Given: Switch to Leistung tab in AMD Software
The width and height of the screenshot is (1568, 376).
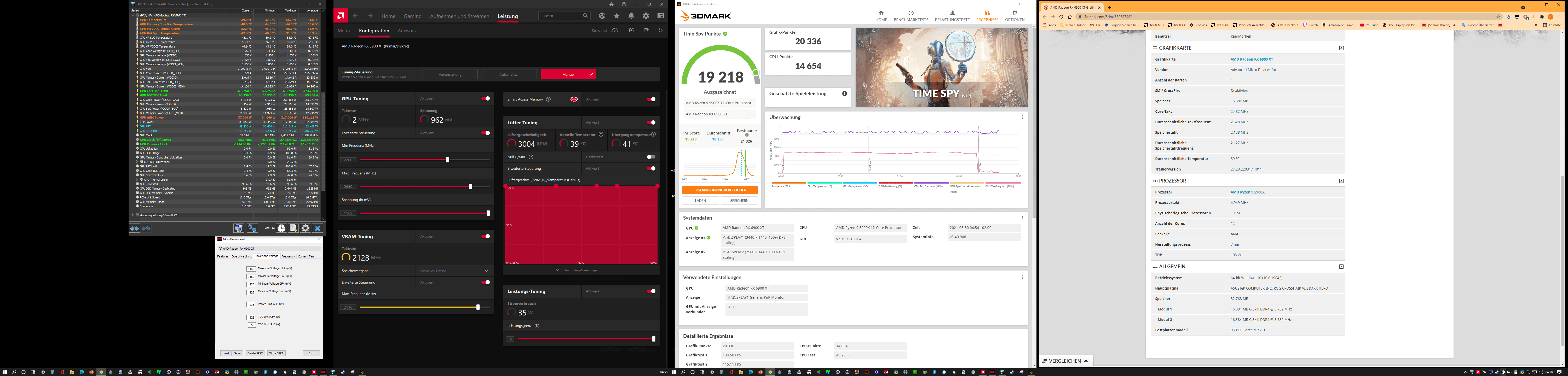Looking at the screenshot, I should click(x=508, y=16).
